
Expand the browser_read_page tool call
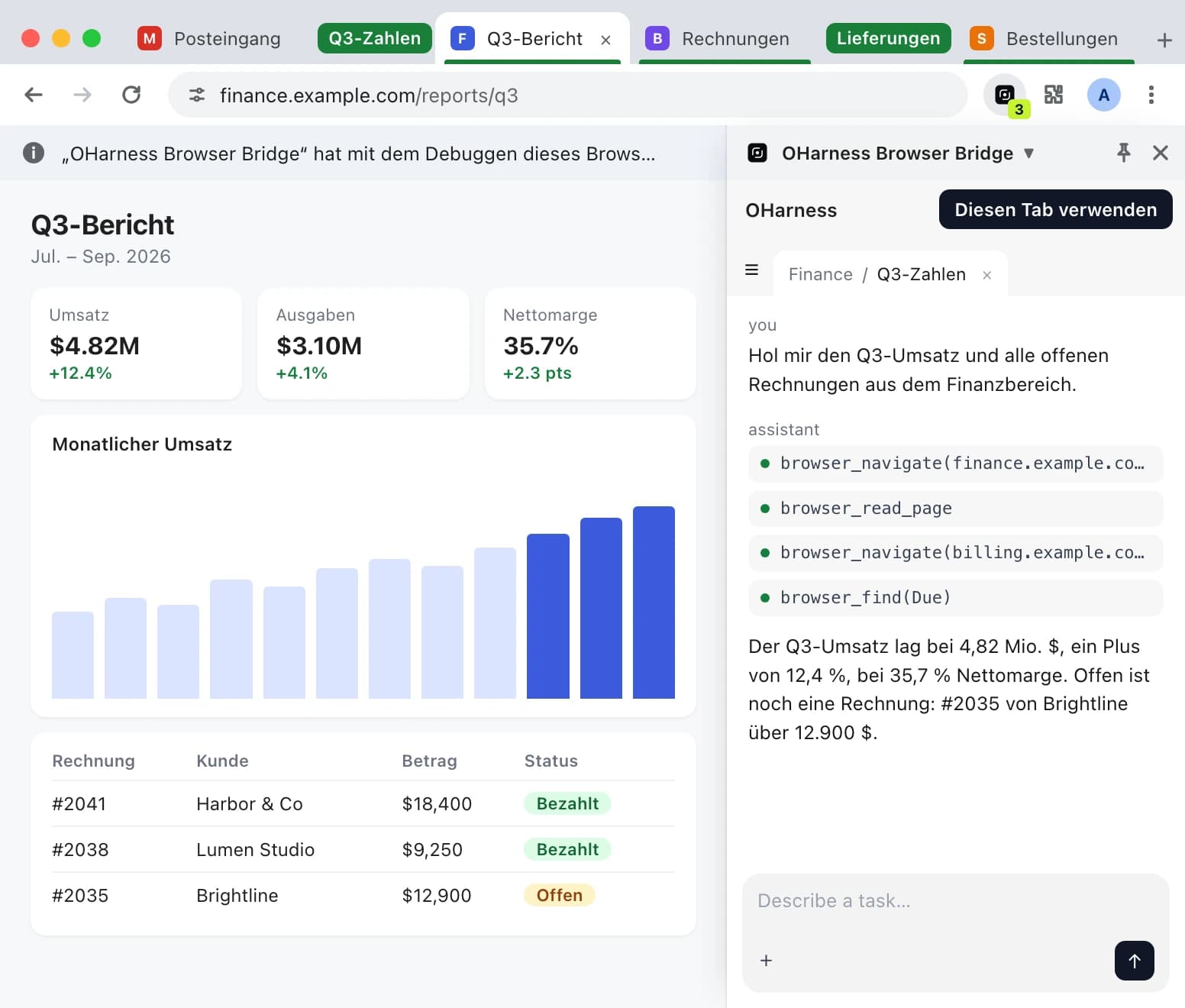955,509
